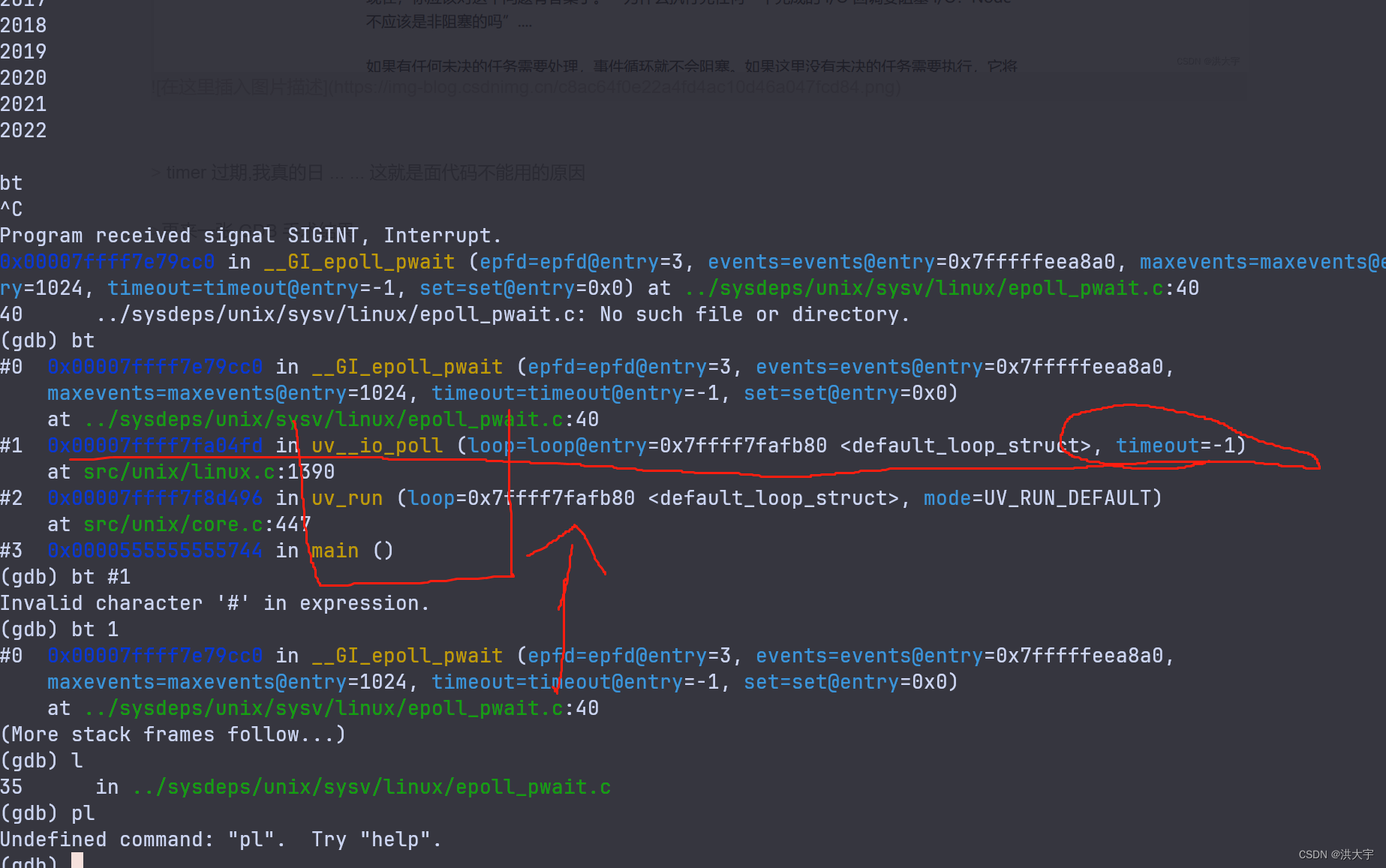Viewport: 1386px width, 868px height.
Task: Click '<default_loop_struct>' in frame #1
Action: [965, 446]
